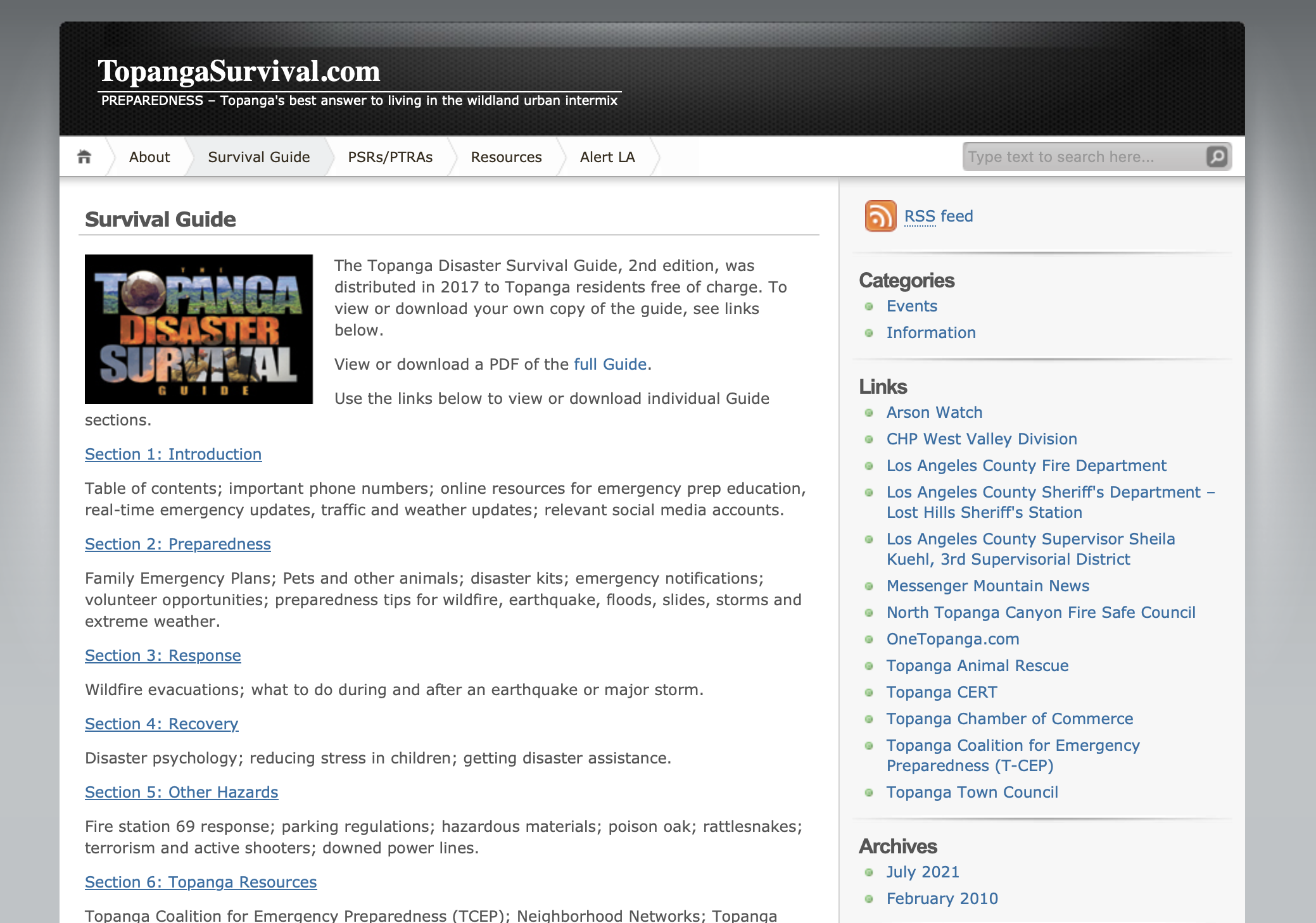Open the PSRs/PTRAs navigation tab
Viewport: 1316px width, 923px height.
click(390, 157)
